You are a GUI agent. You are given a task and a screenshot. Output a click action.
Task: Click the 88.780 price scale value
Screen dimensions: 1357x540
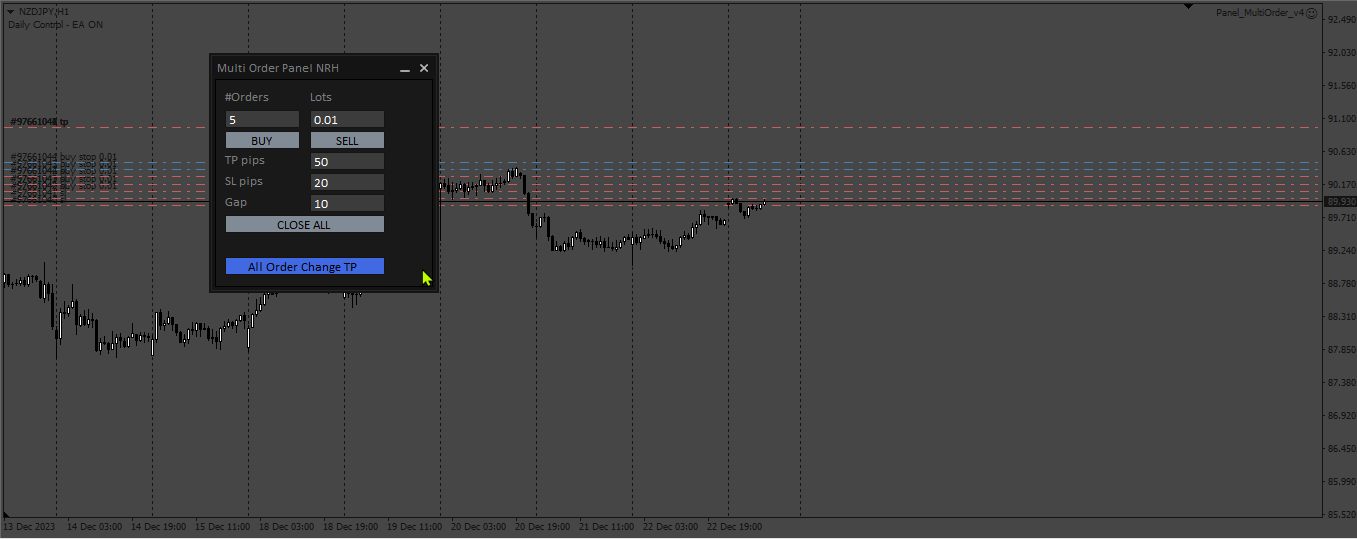1341,284
